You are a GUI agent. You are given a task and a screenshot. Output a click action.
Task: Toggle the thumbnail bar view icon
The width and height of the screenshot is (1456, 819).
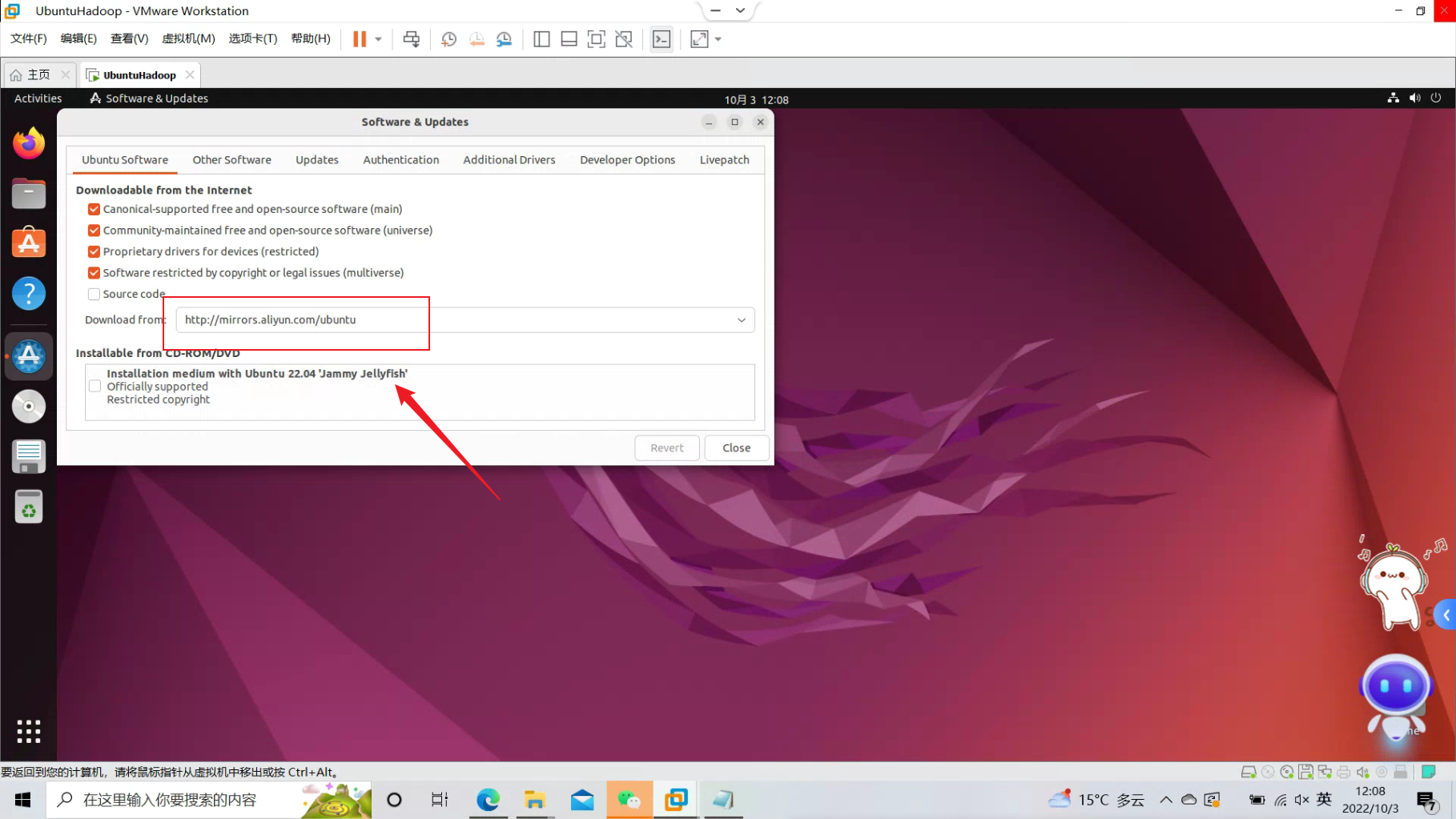pyautogui.click(x=569, y=39)
